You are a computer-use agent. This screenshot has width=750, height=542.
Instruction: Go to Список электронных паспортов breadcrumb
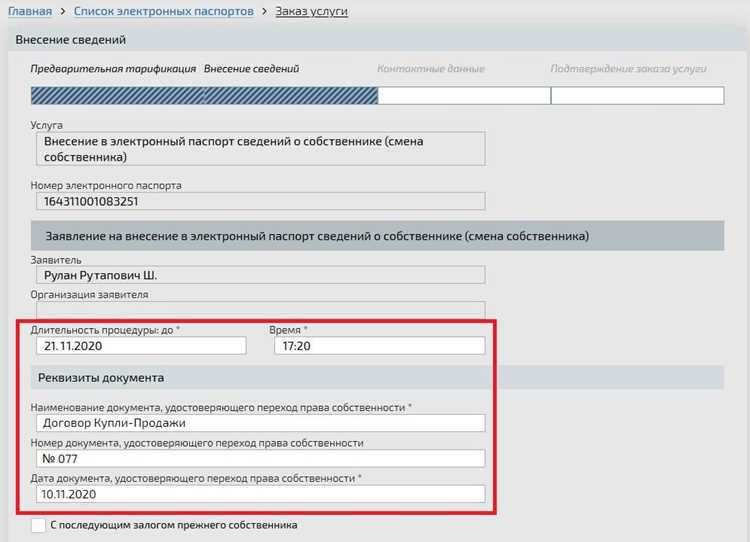[x=164, y=11]
